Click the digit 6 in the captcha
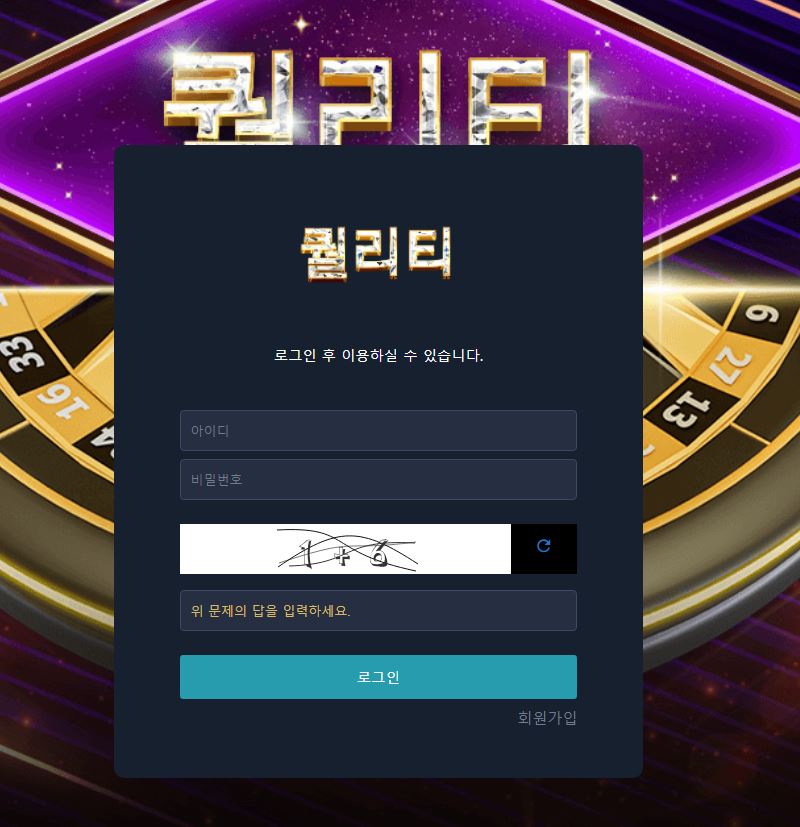The height and width of the screenshot is (827, 800). 378,552
